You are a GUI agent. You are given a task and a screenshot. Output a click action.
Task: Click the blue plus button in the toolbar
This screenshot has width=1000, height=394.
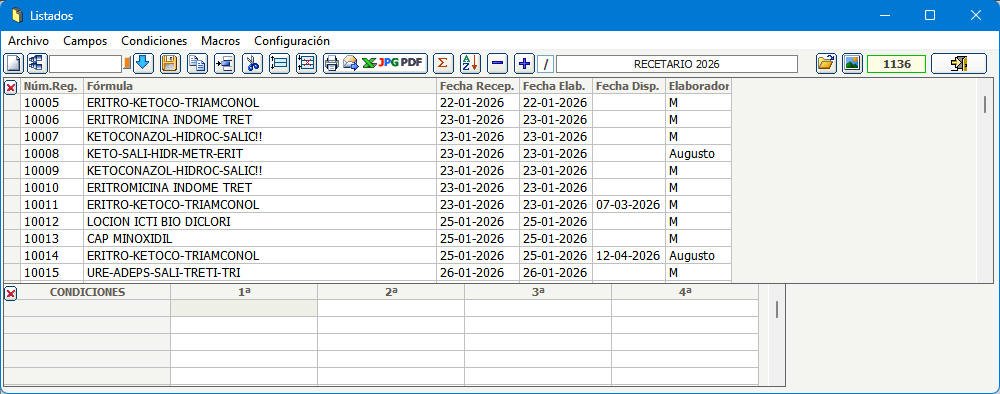click(524, 63)
